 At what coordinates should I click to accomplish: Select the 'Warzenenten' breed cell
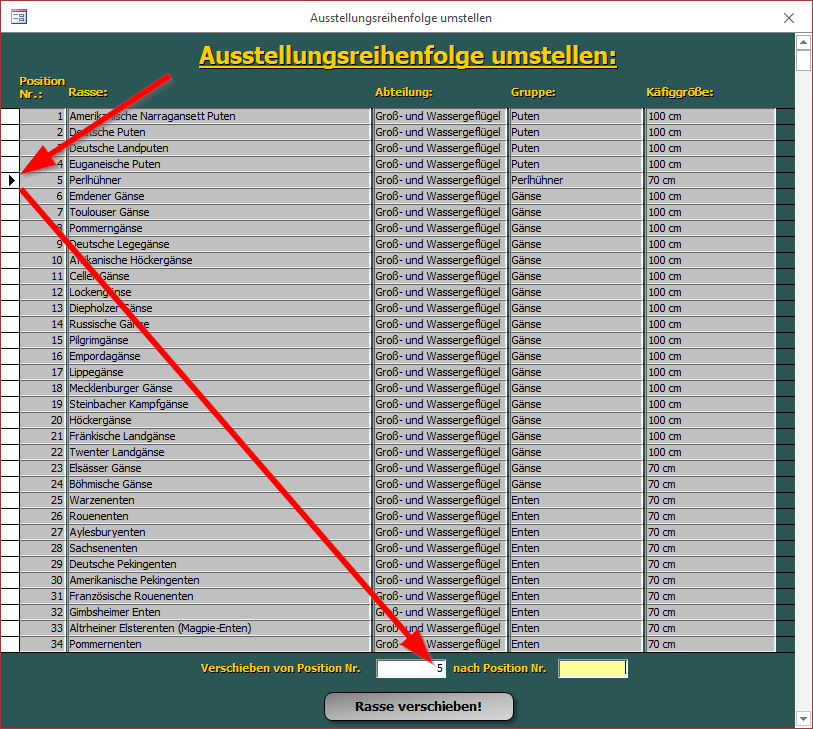[x=217, y=500]
